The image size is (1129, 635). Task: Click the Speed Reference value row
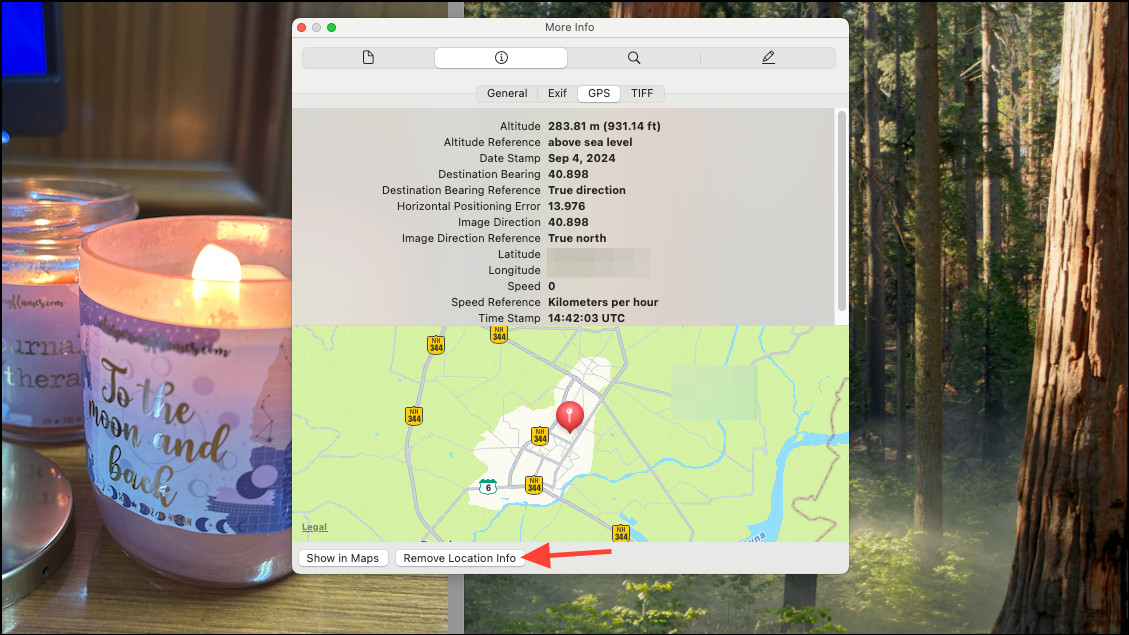pyautogui.click(x=603, y=302)
